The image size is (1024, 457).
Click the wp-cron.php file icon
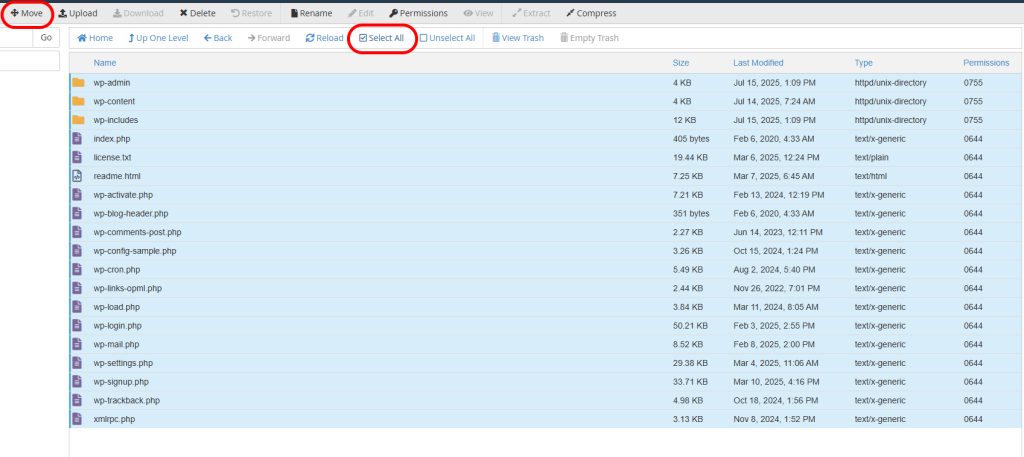pyautogui.click(x=77, y=270)
